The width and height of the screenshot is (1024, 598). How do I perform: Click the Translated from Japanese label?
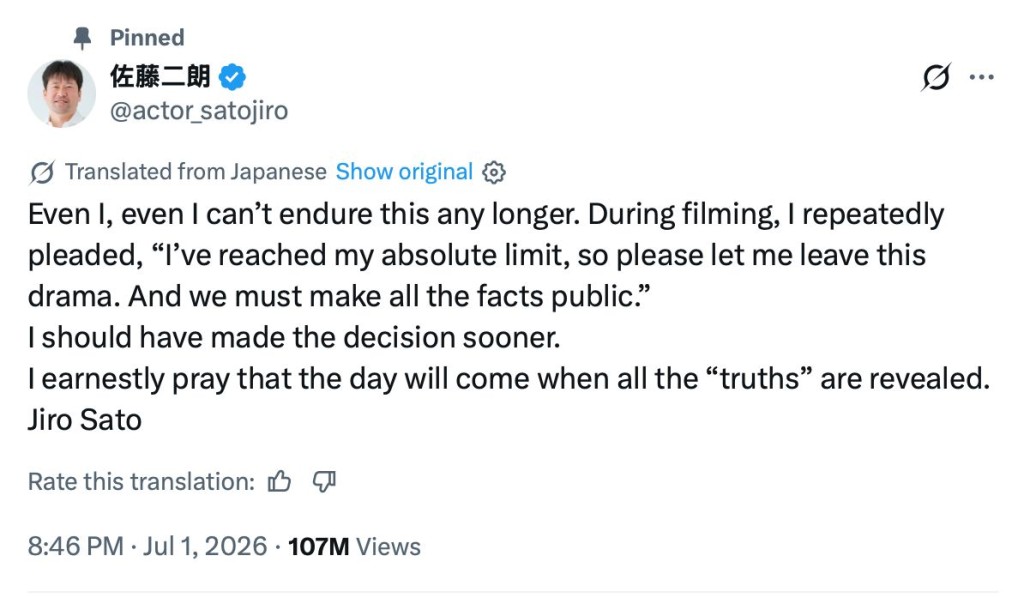tap(196, 172)
